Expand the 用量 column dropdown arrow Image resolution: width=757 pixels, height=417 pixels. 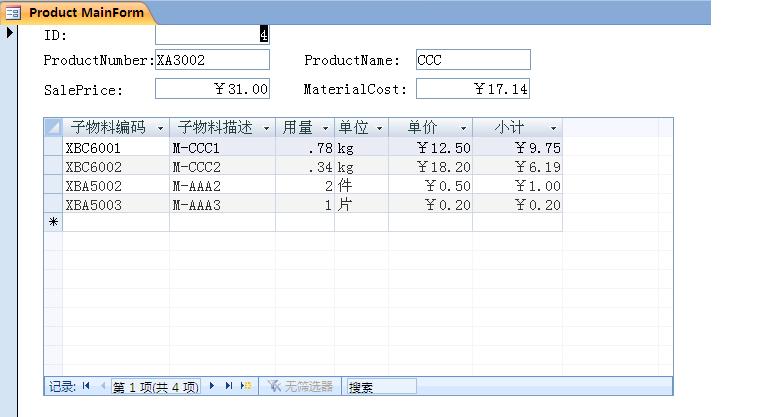pos(325,129)
